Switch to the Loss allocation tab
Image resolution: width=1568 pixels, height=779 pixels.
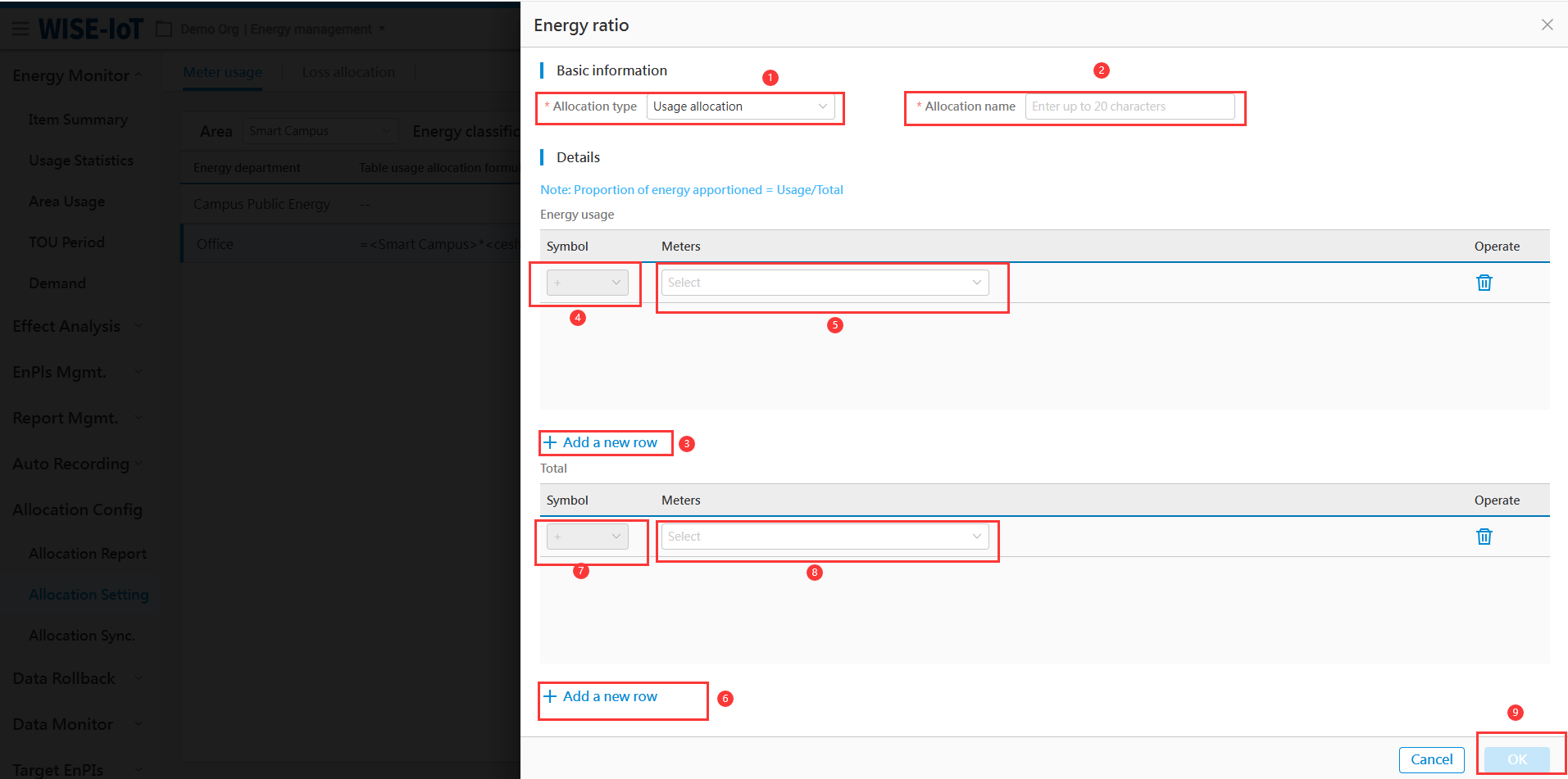[348, 72]
